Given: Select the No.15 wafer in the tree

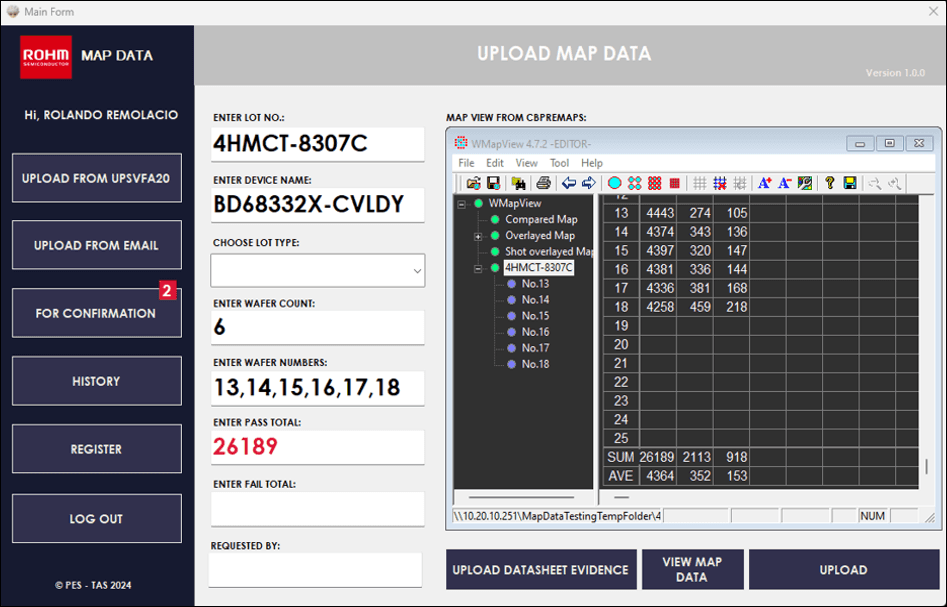Looking at the screenshot, I should pyautogui.click(x=535, y=316).
